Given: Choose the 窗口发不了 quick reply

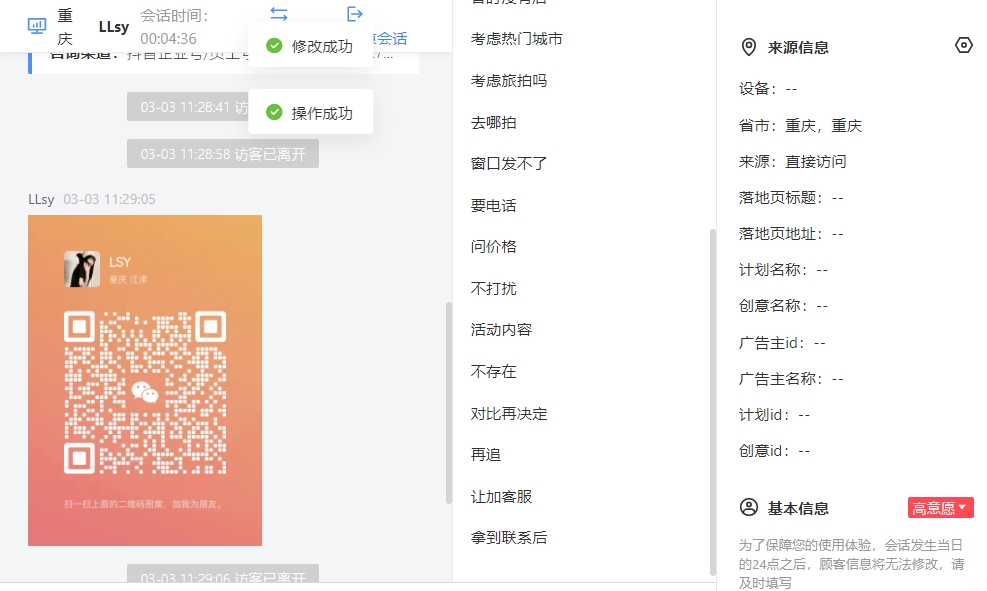Looking at the screenshot, I should pos(509,164).
